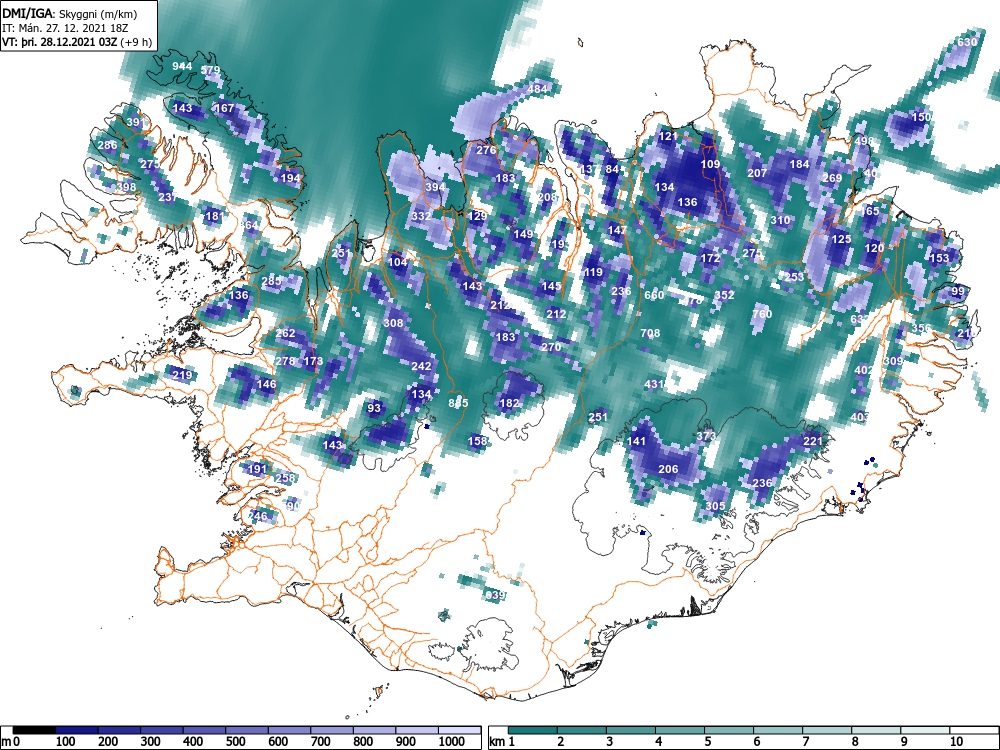Click the visibility value 146
Viewport: 1000px width, 750px height.
(266, 384)
